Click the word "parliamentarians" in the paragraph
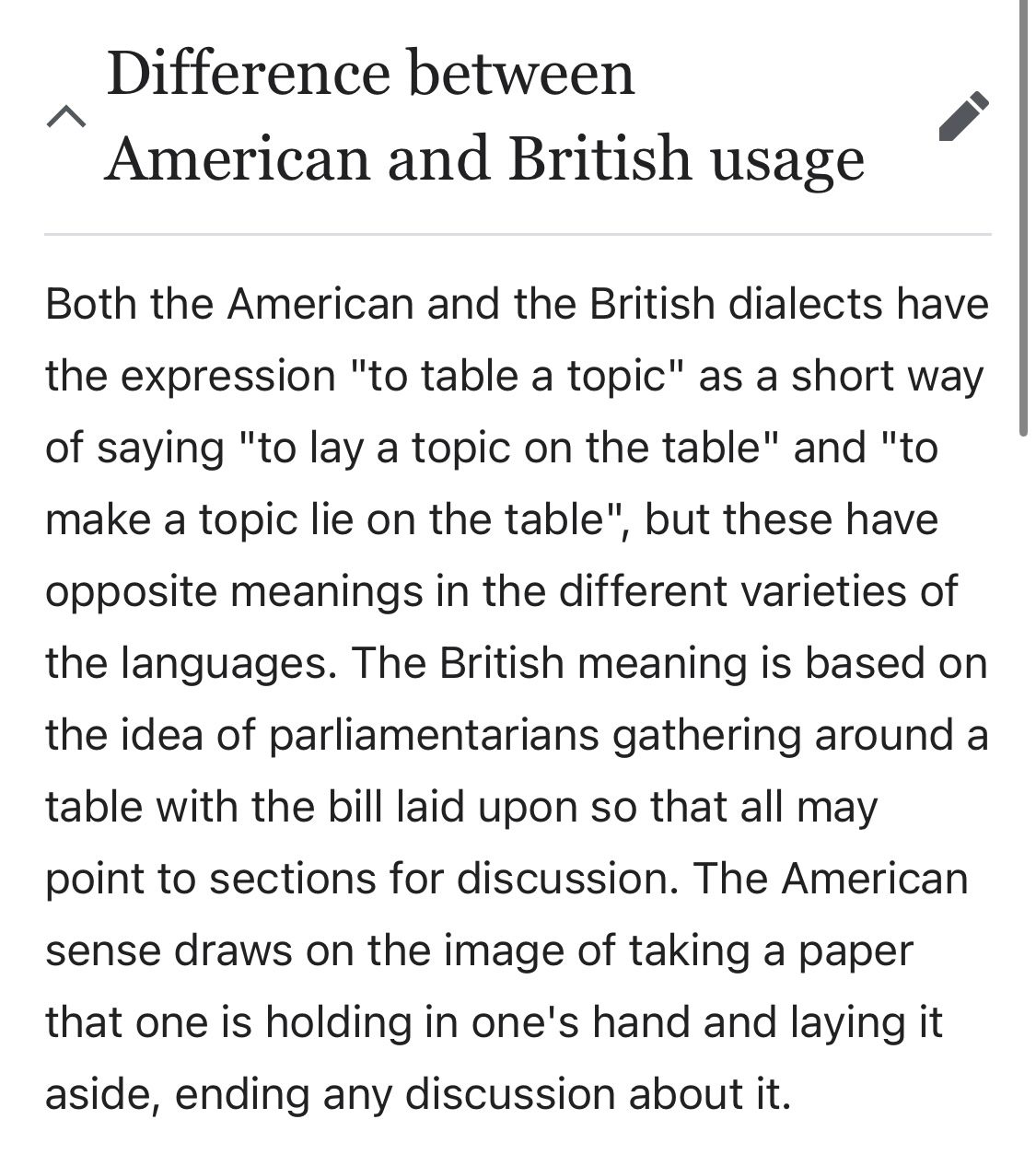The image size is (1036, 1166). 435,735
